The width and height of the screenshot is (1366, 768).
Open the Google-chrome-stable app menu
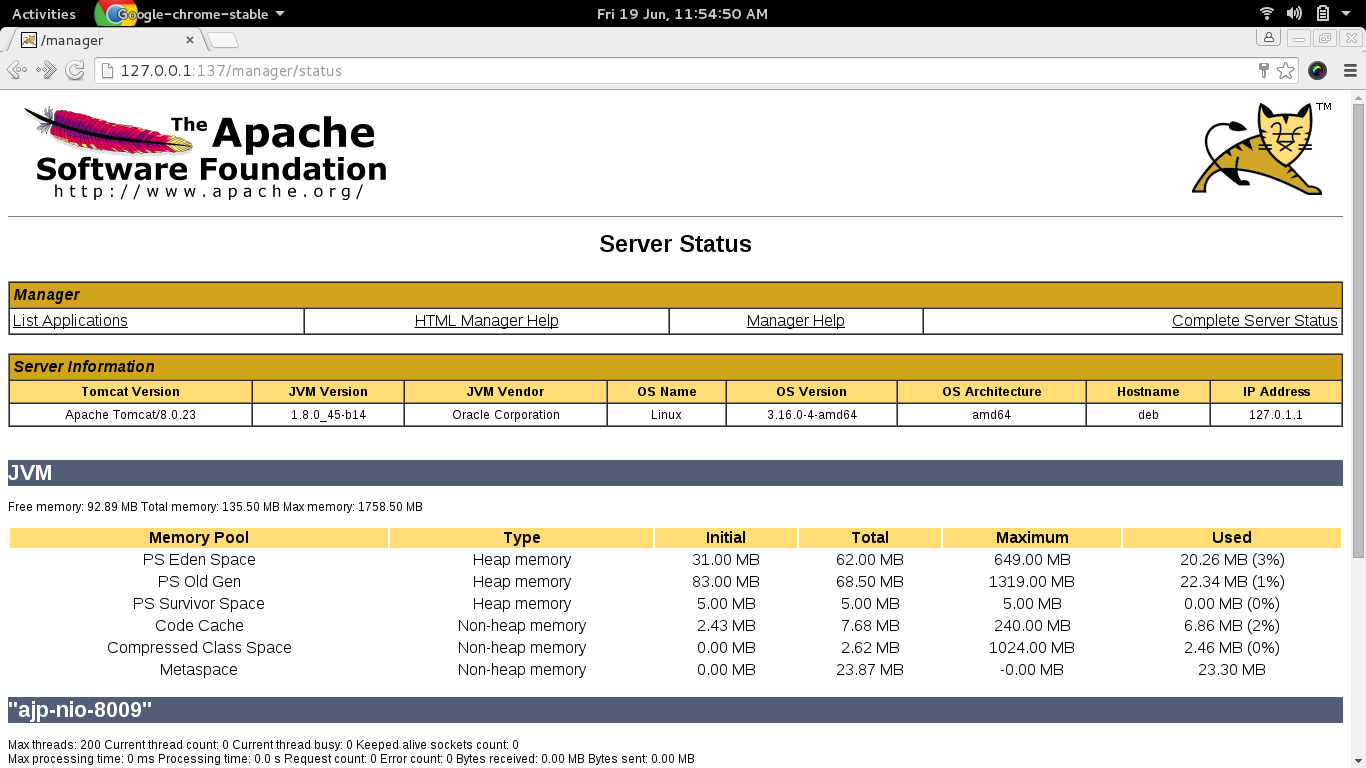(x=200, y=14)
